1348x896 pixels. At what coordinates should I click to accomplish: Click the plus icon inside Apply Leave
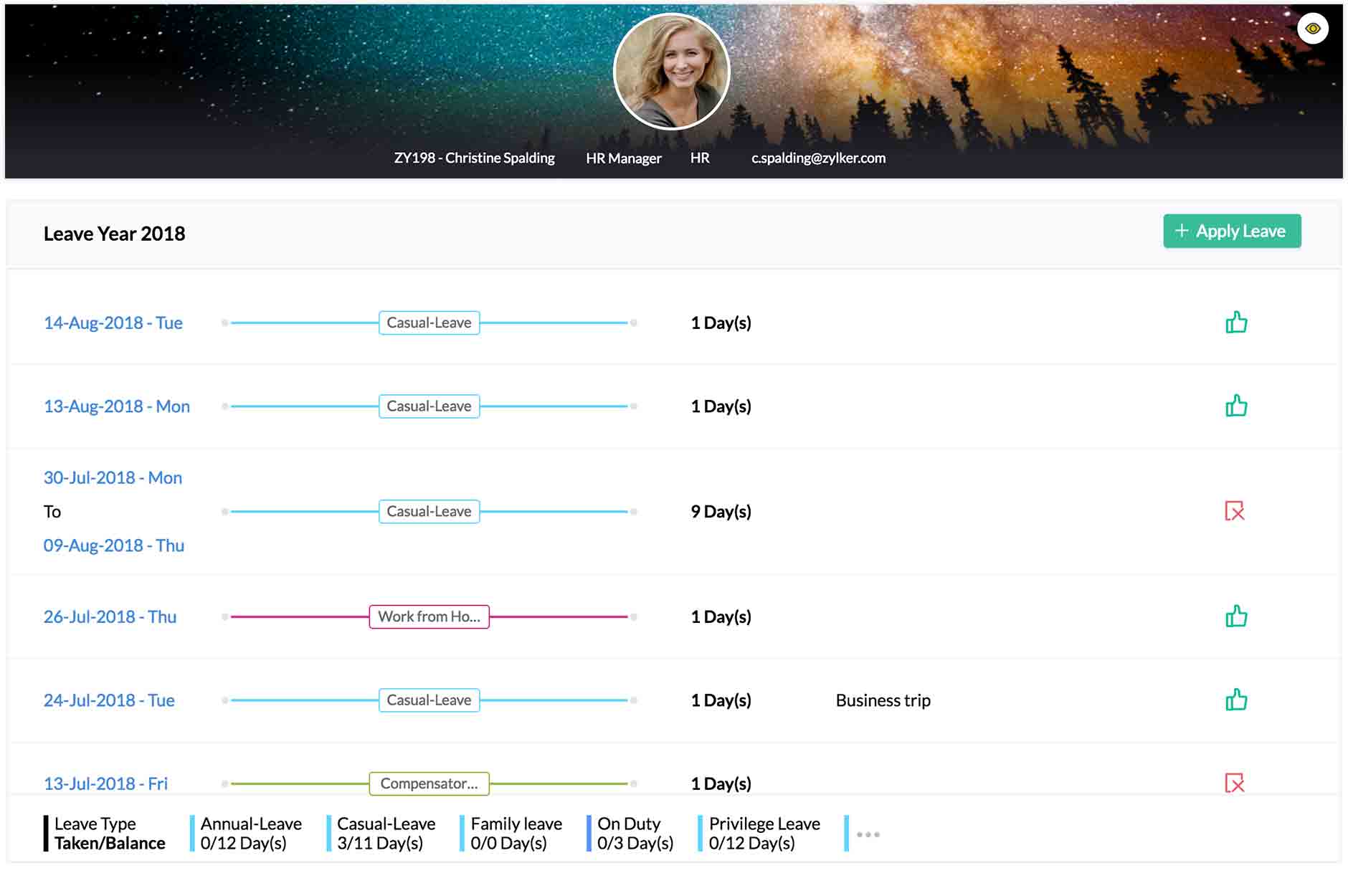[x=1182, y=231]
